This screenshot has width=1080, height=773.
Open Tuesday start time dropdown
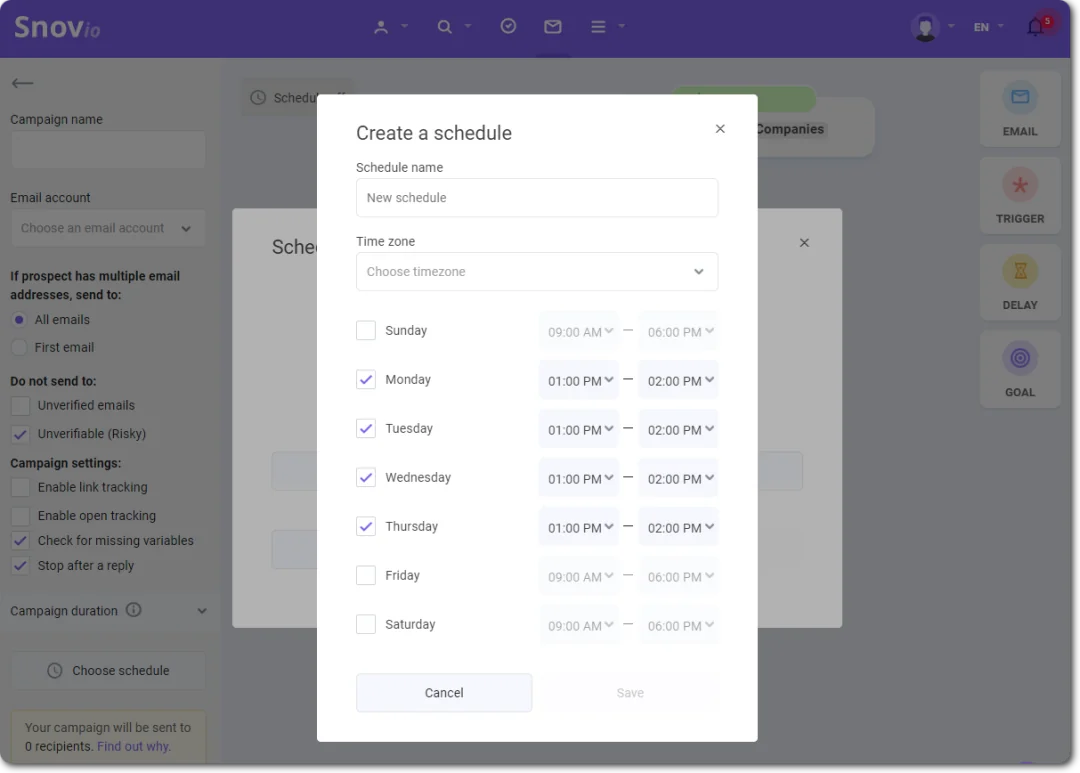(579, 429)
